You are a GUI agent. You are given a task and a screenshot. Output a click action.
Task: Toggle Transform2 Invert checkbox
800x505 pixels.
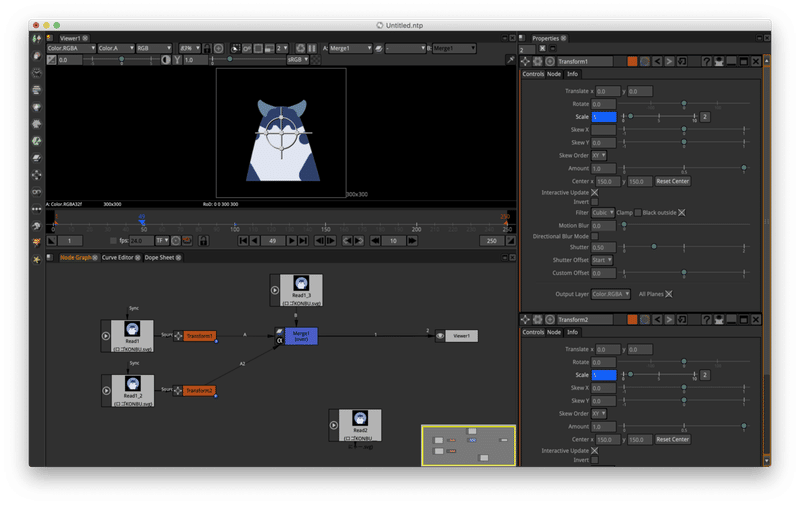[x=594, y=460]
